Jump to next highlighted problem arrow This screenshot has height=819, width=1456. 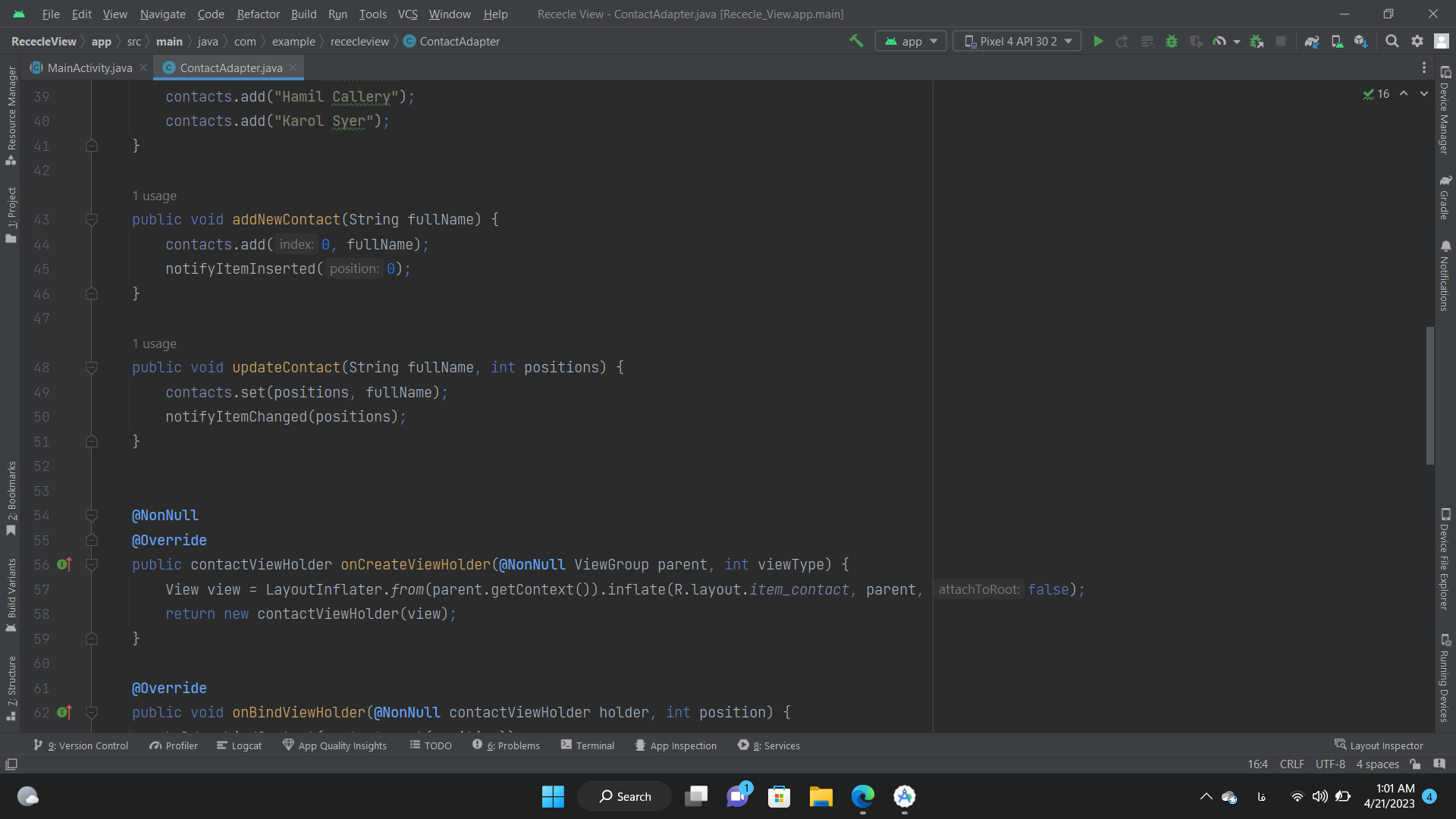point(1424,93)
